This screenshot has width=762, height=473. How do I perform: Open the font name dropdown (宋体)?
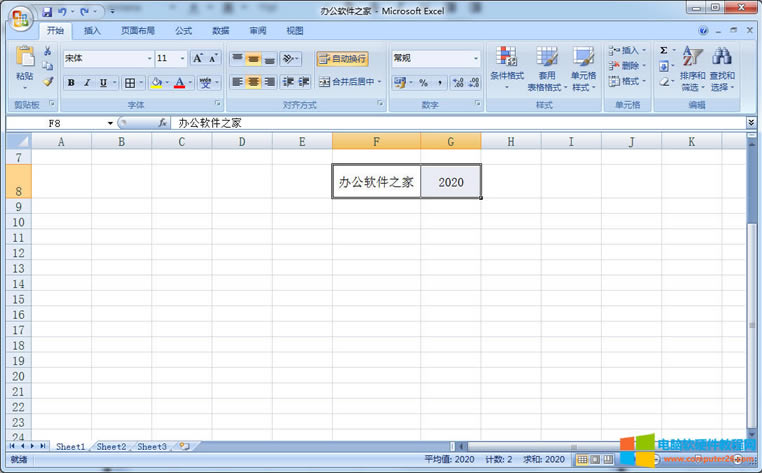pyautogui.click(x=150, y=59)
